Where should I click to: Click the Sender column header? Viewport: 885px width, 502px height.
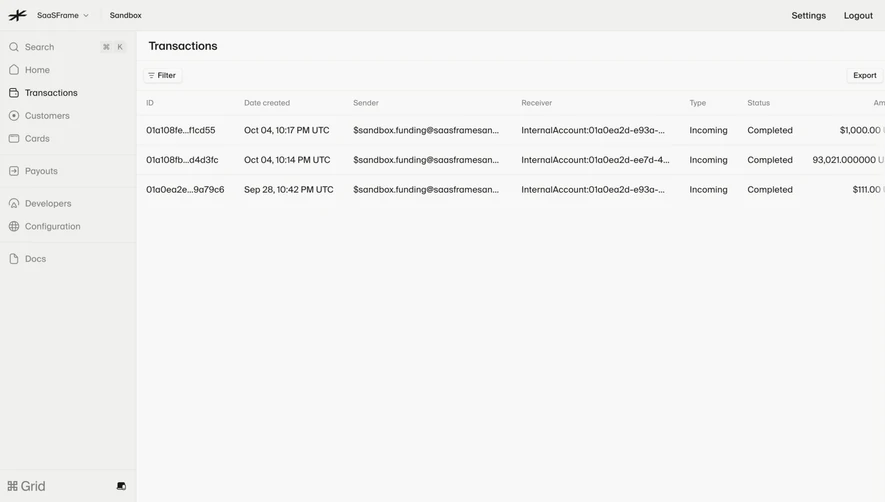pyautogui.click(x=366, y=103)
